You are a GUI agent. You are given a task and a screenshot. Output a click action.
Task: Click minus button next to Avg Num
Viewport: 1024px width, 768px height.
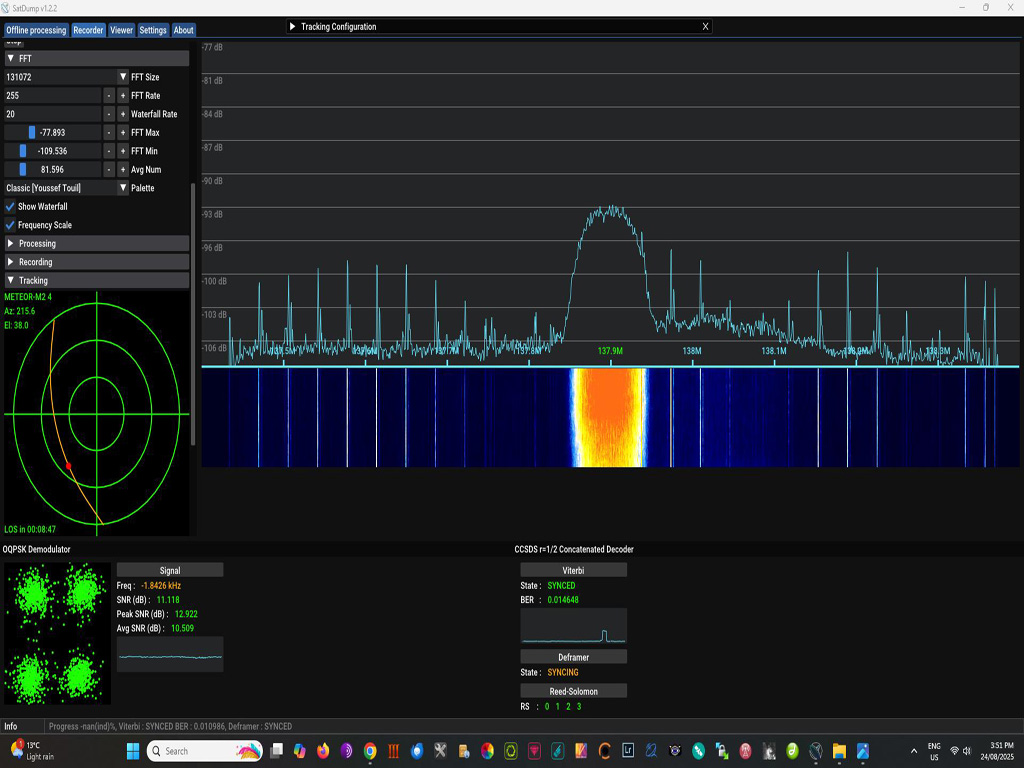coord(109,170)
